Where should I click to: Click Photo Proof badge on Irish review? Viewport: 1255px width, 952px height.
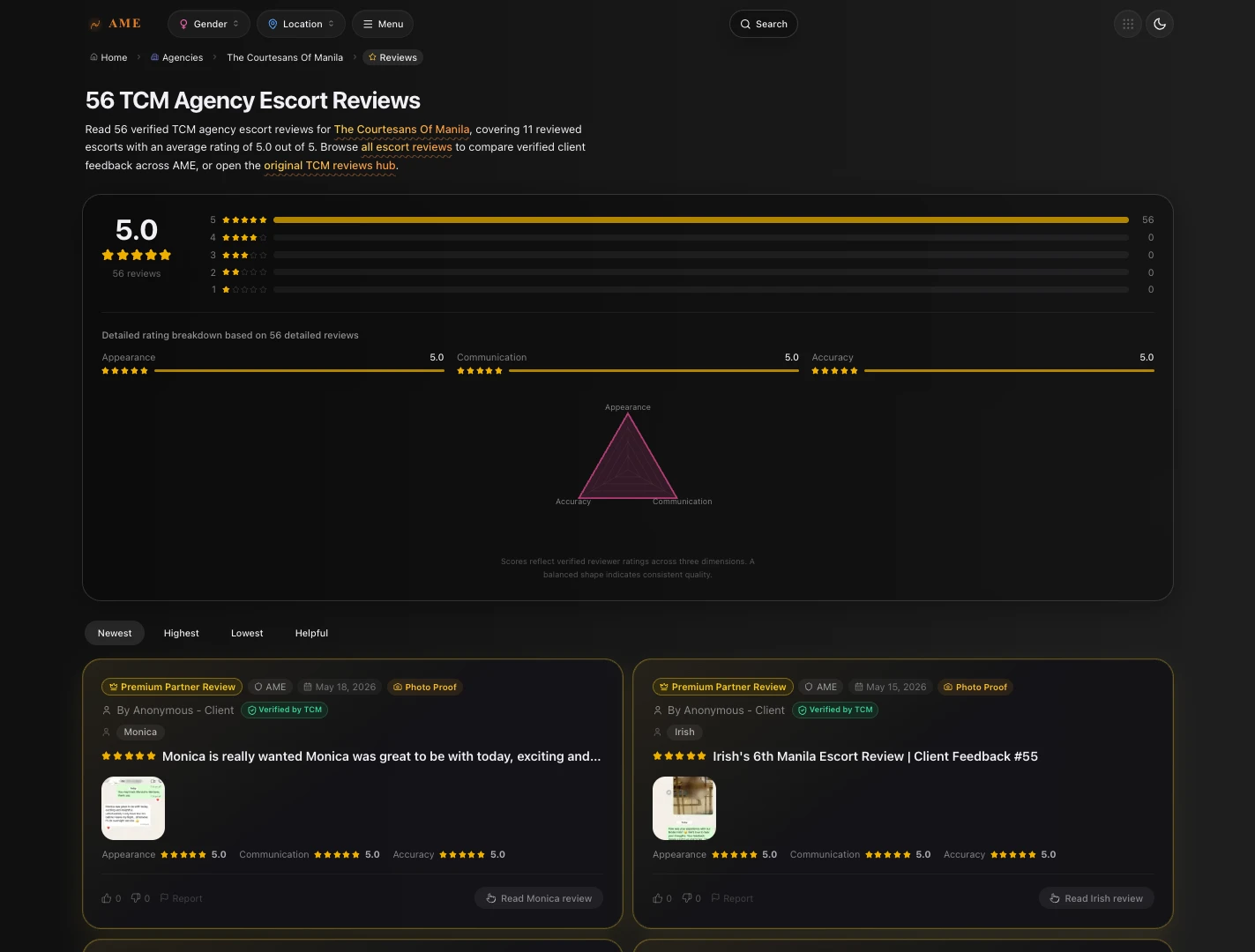tap(975, 687)
